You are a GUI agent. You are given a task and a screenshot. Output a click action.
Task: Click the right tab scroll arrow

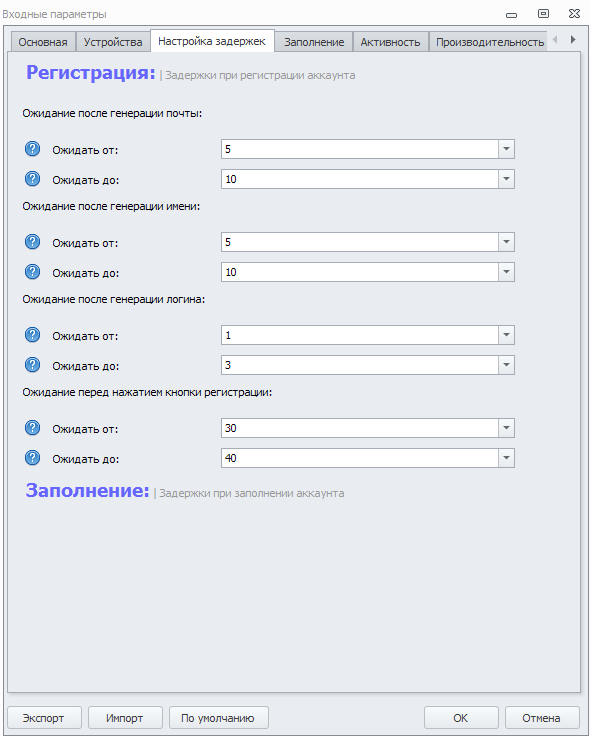(573, 40)
